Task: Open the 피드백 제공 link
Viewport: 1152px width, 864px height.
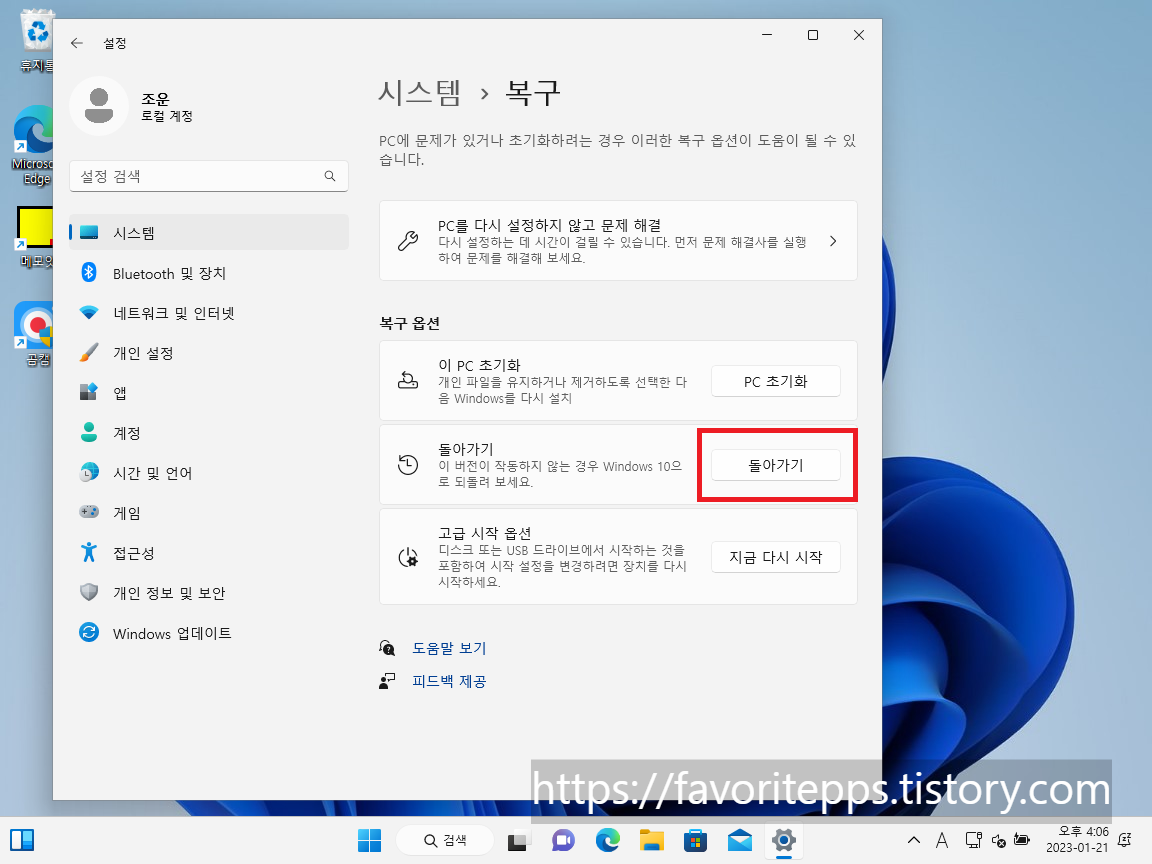Action: click(449, 681)
